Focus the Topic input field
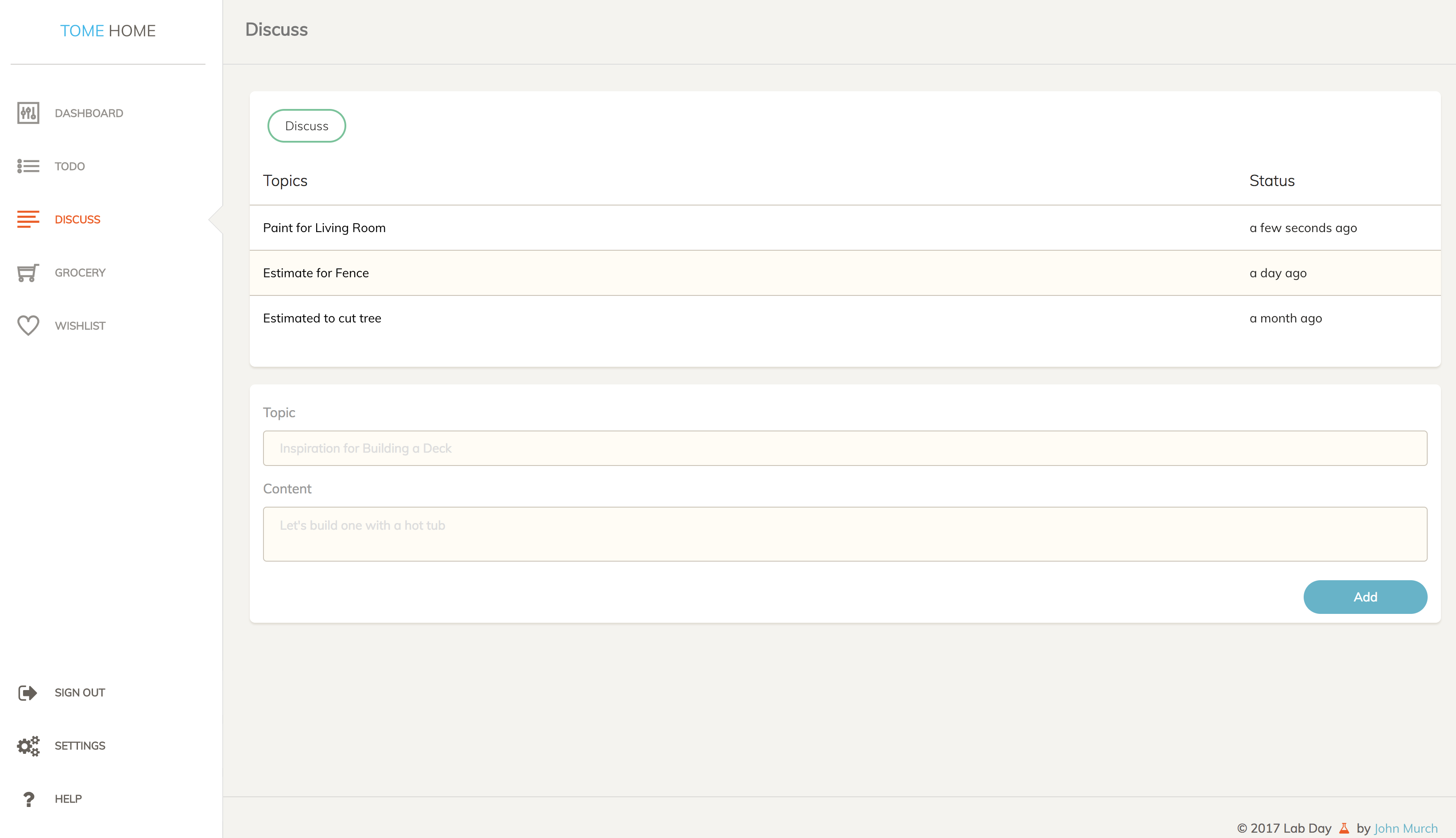This screenshot has width=1456, height=838. tap(845, 448)
